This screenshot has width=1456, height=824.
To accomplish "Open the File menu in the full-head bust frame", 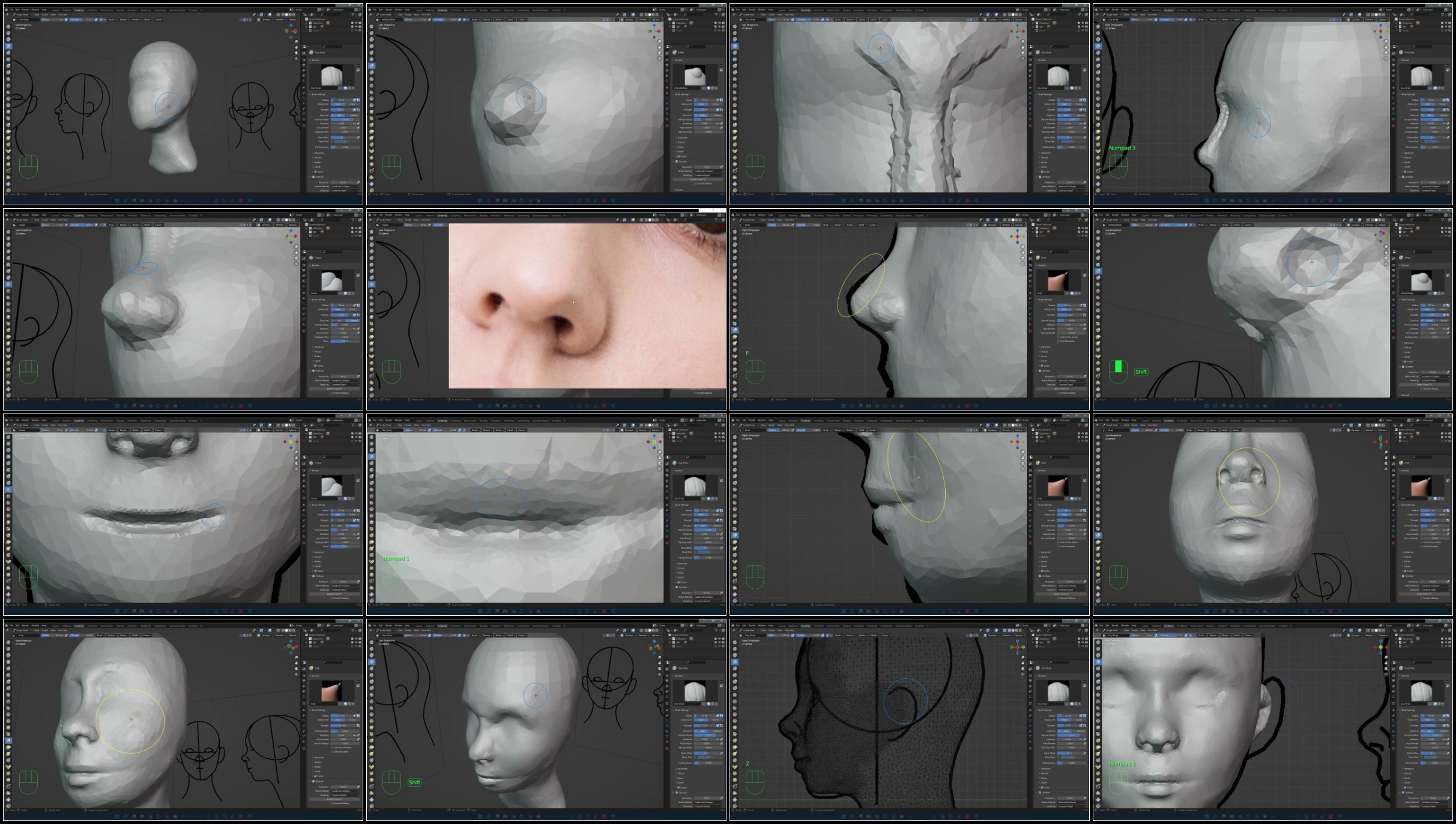I will point(11,10).
